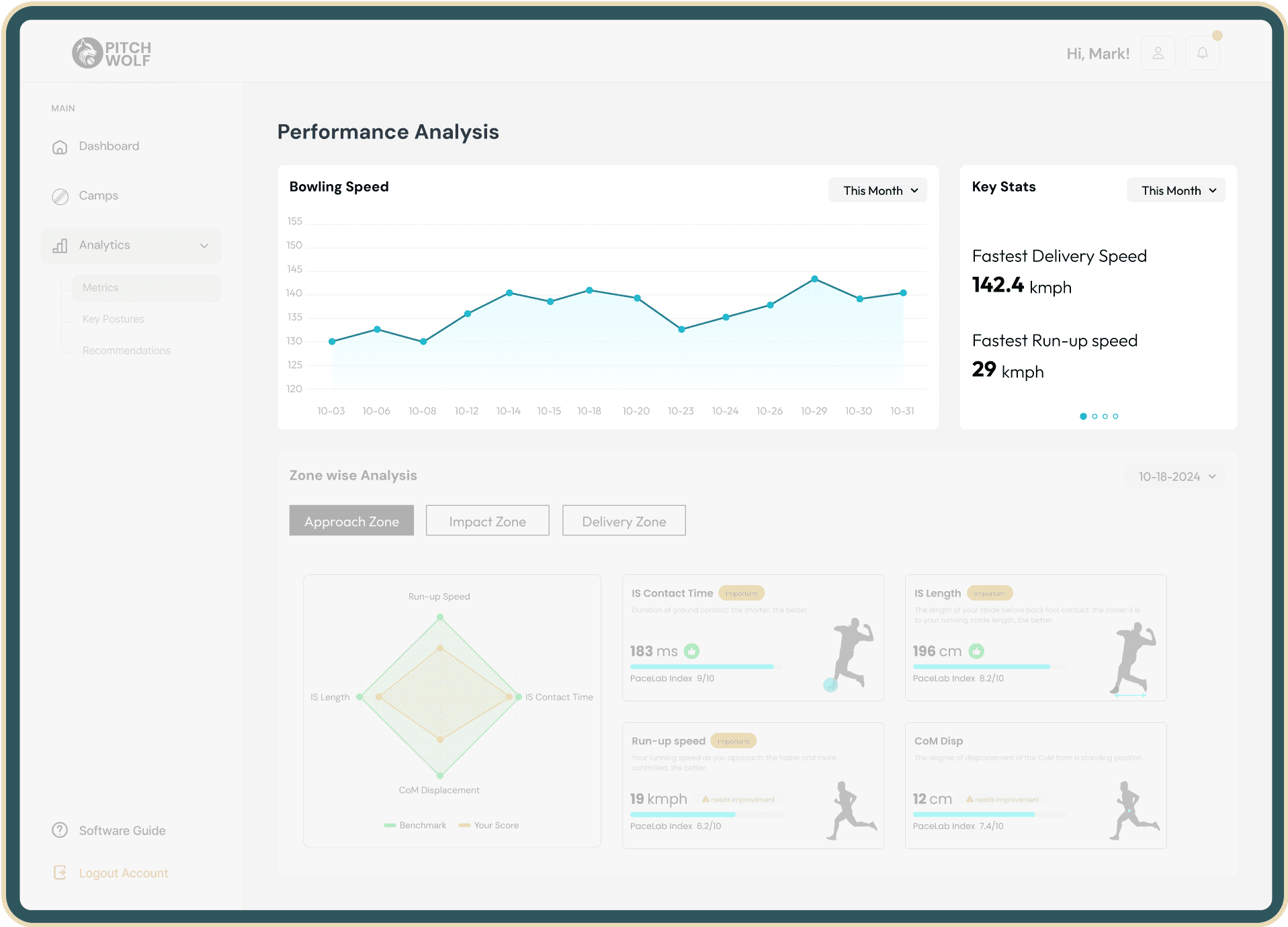The height and width of the screenshot is (927, 1288).
Task: Click IS Length PaceLab progress bar
Action: (x=990, y=666)
